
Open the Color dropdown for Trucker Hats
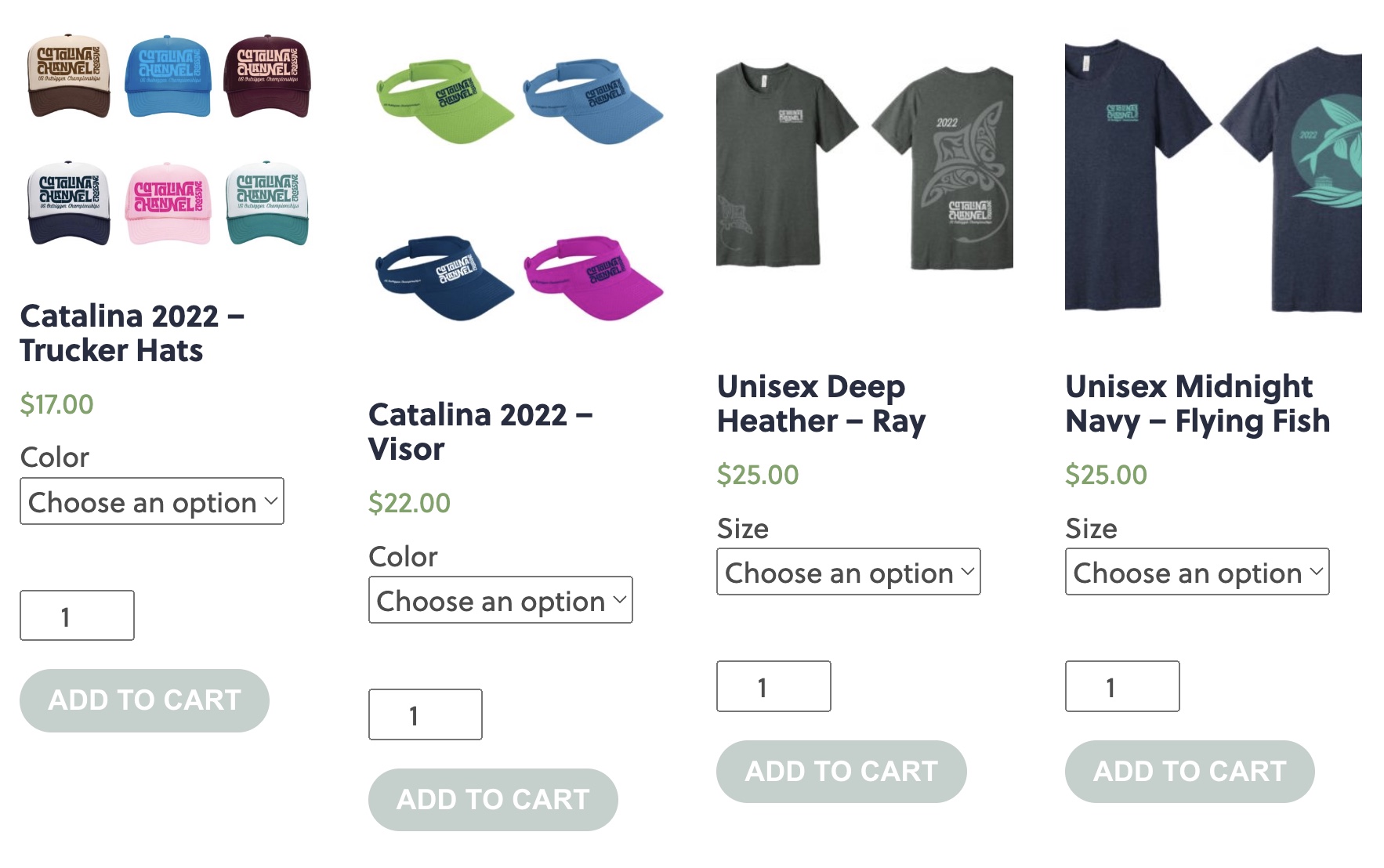coord(151,501)
